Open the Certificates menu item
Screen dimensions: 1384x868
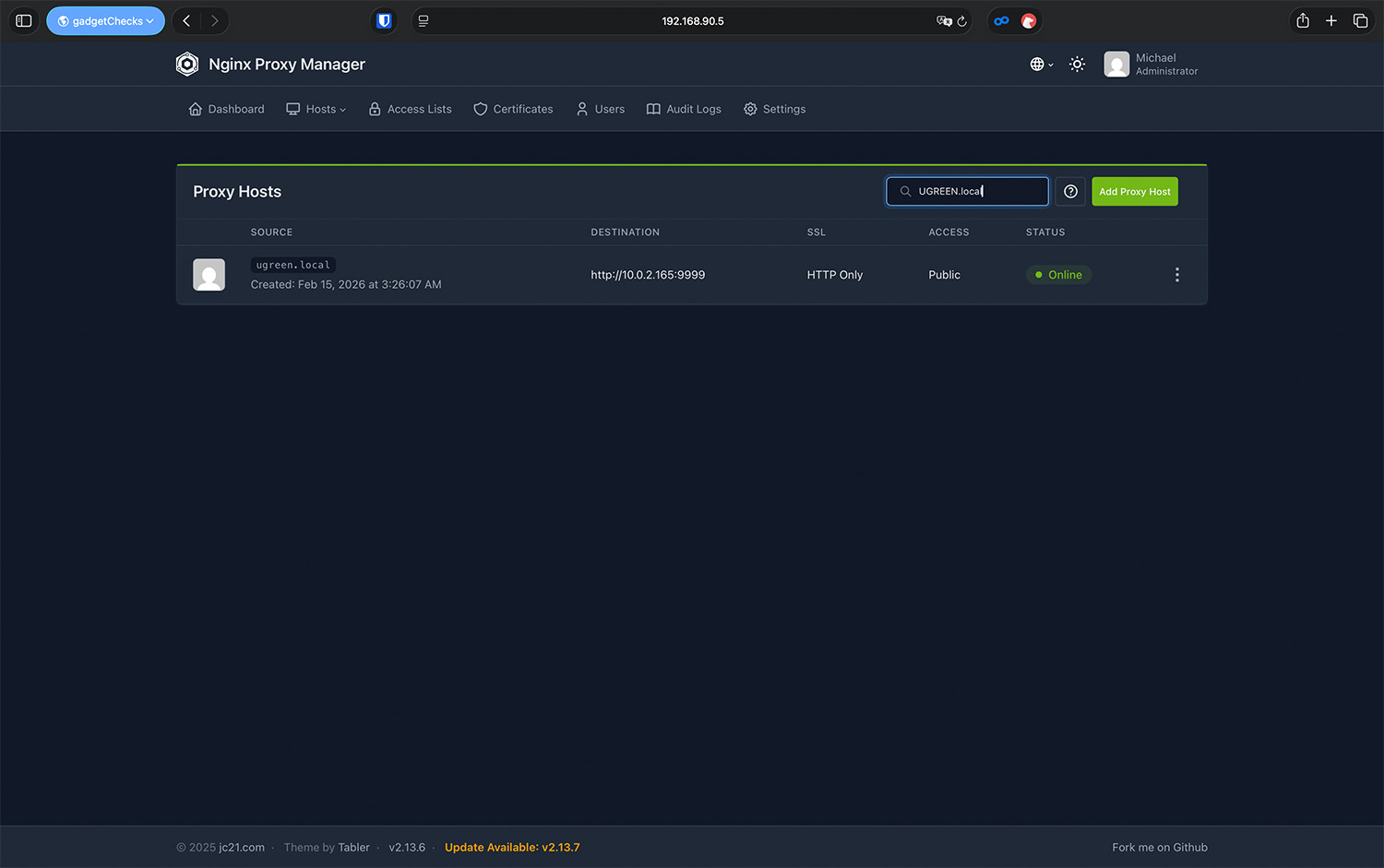tap(513, 109)
